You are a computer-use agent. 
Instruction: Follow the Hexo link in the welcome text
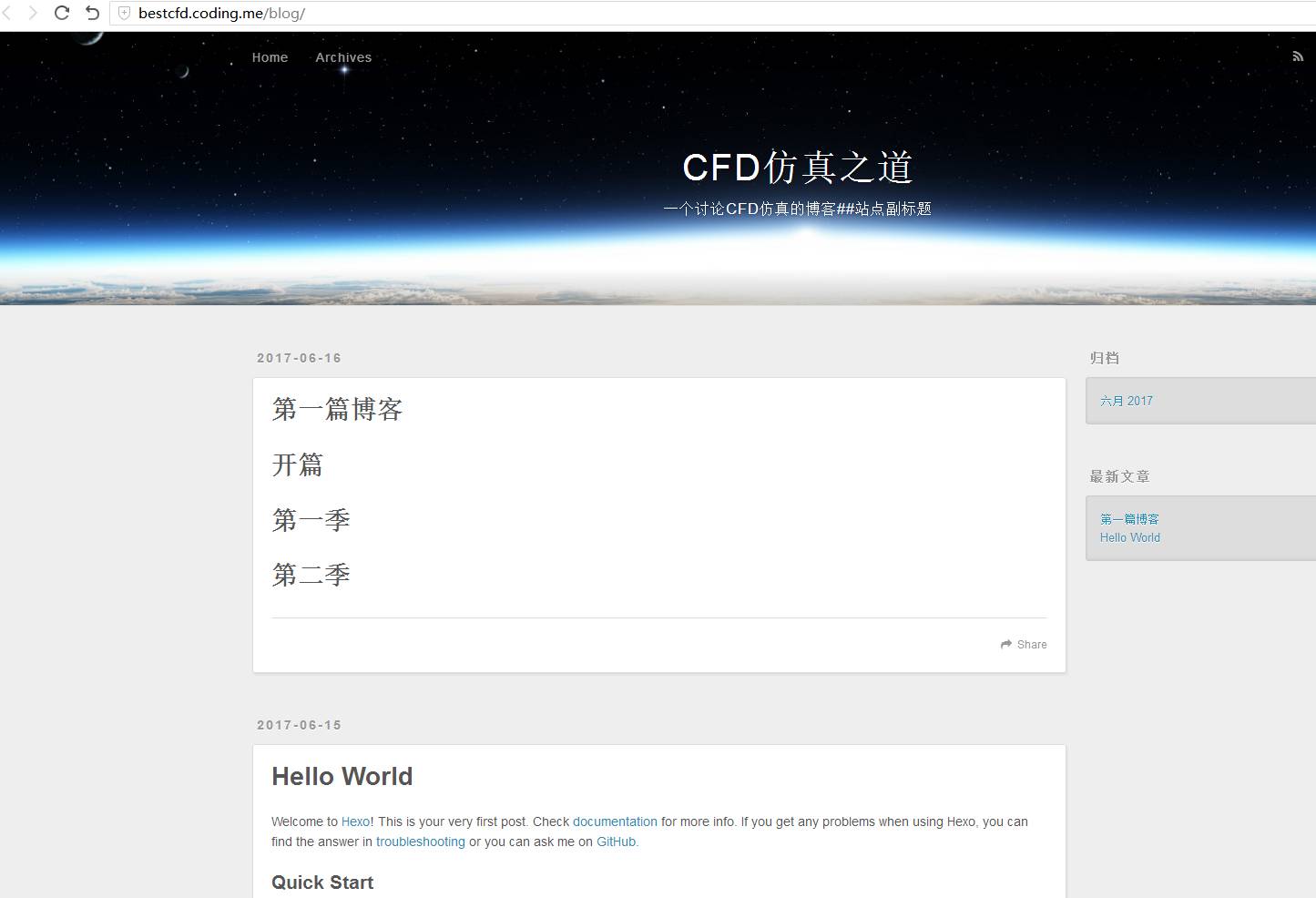tap(356, 821)
